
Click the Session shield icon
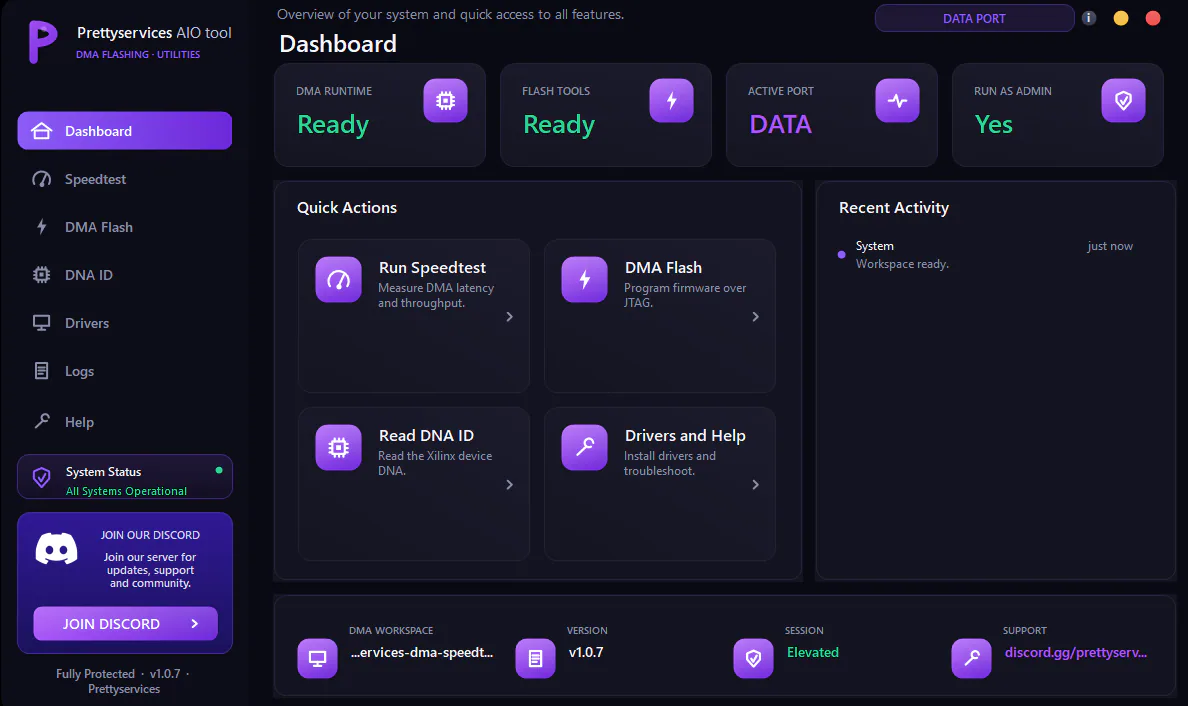(x=753, y=658)
